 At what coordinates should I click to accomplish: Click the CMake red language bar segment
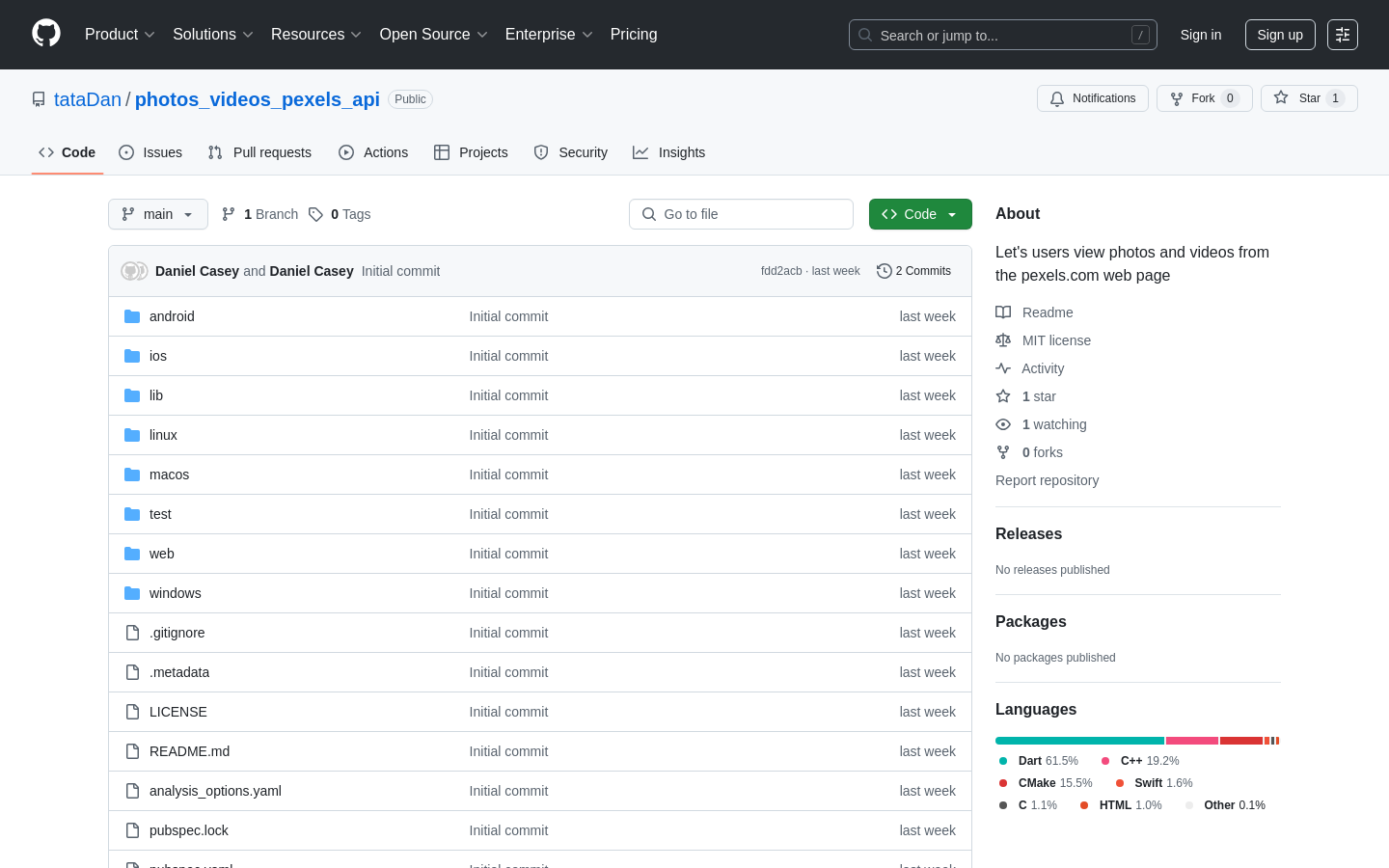point(1241,741)
